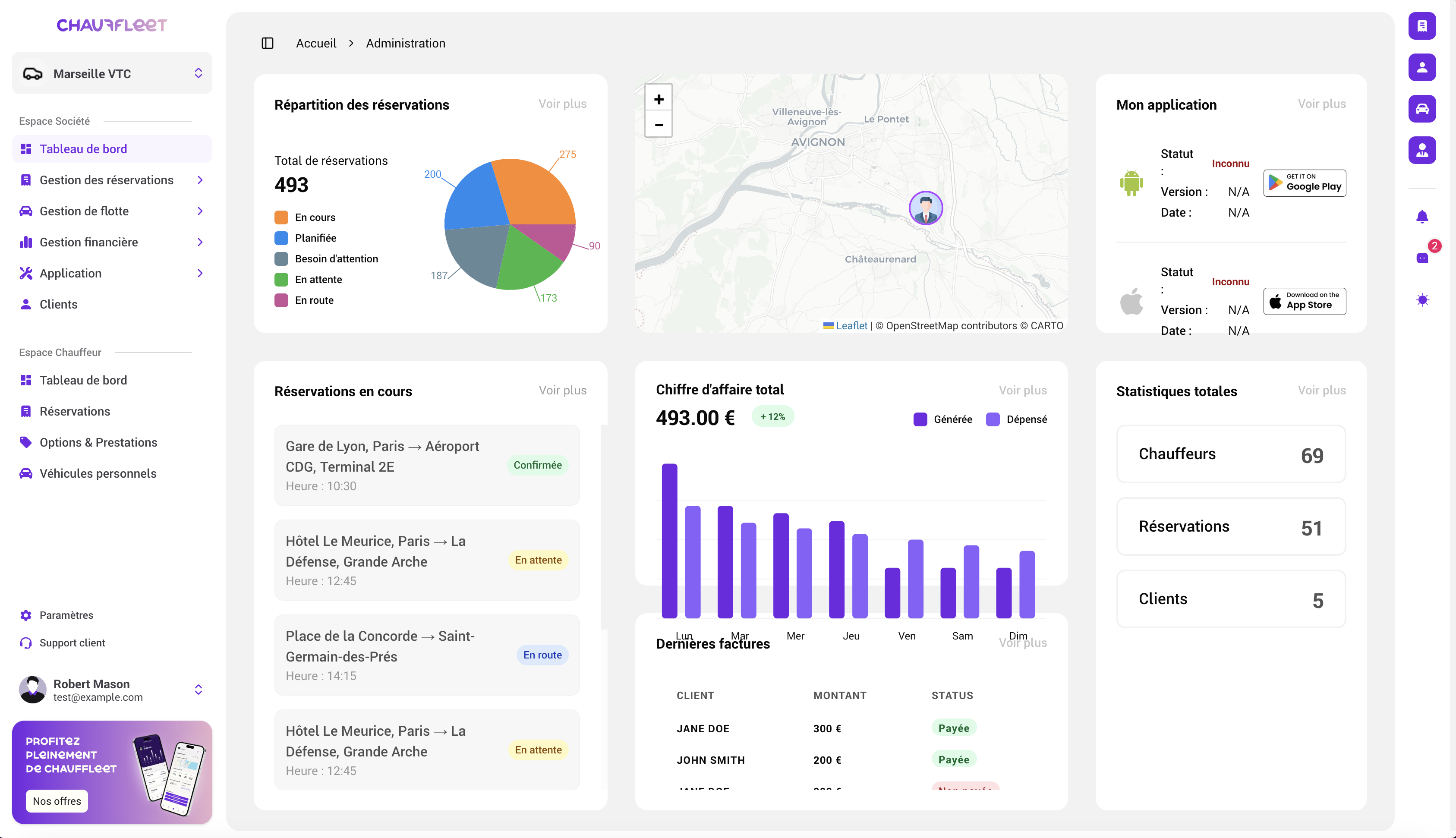Open Options & Prestations menu item

pos(98,442)
